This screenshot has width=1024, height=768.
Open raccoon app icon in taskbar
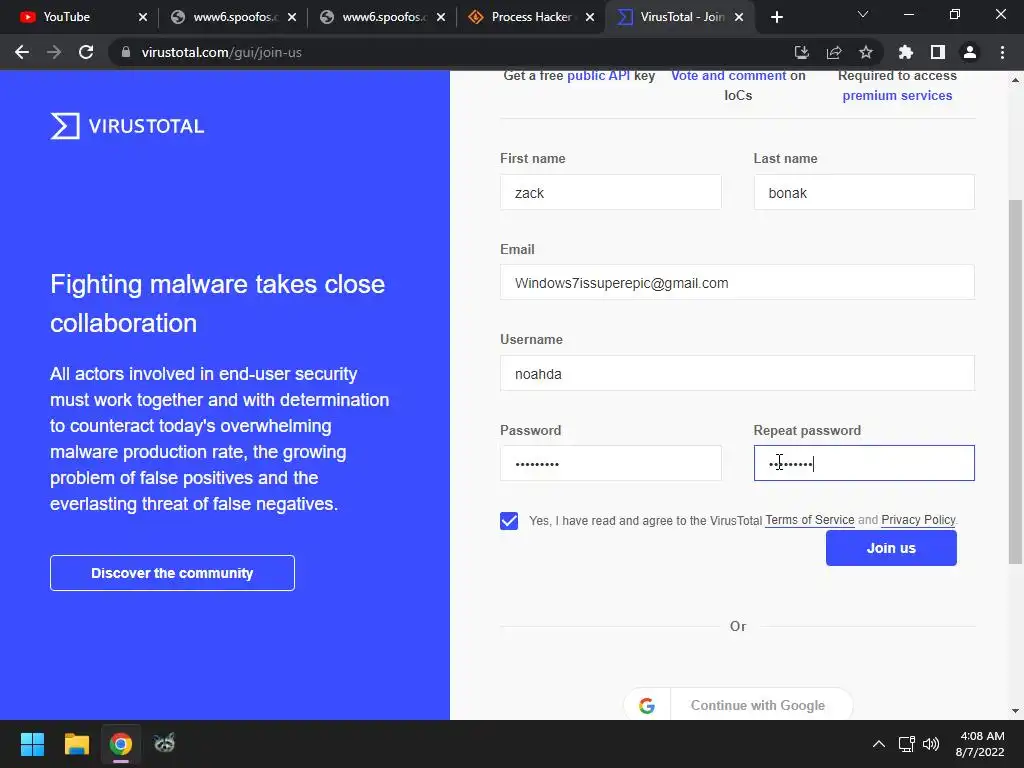[x=165, y=744]
